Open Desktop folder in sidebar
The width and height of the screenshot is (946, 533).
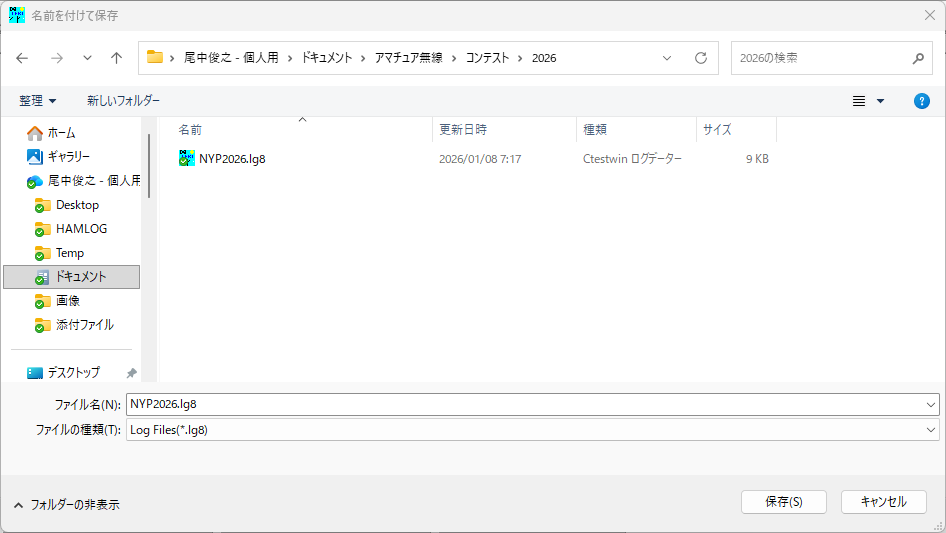coord(77,205)
